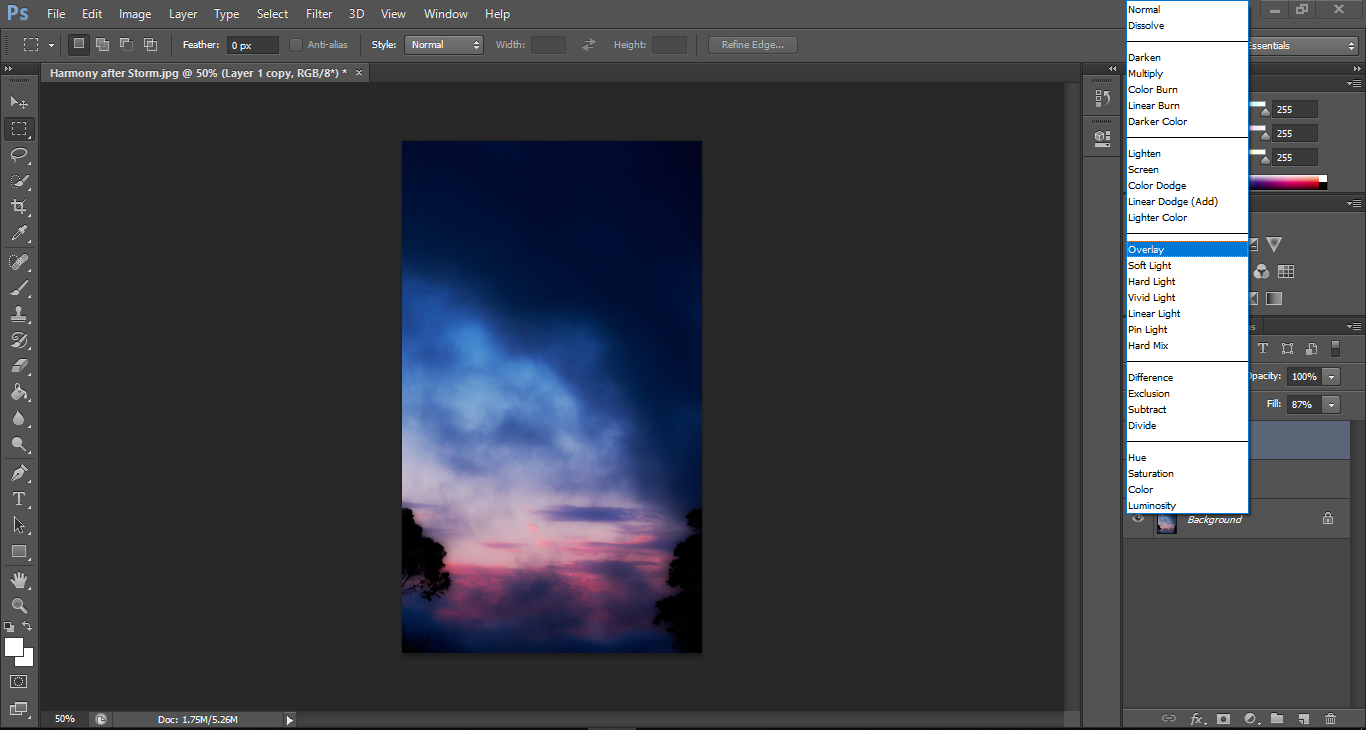Open the Color panel flyout menu
The height and width of the screenshot is (730, 1366).
click(1354, 84)
